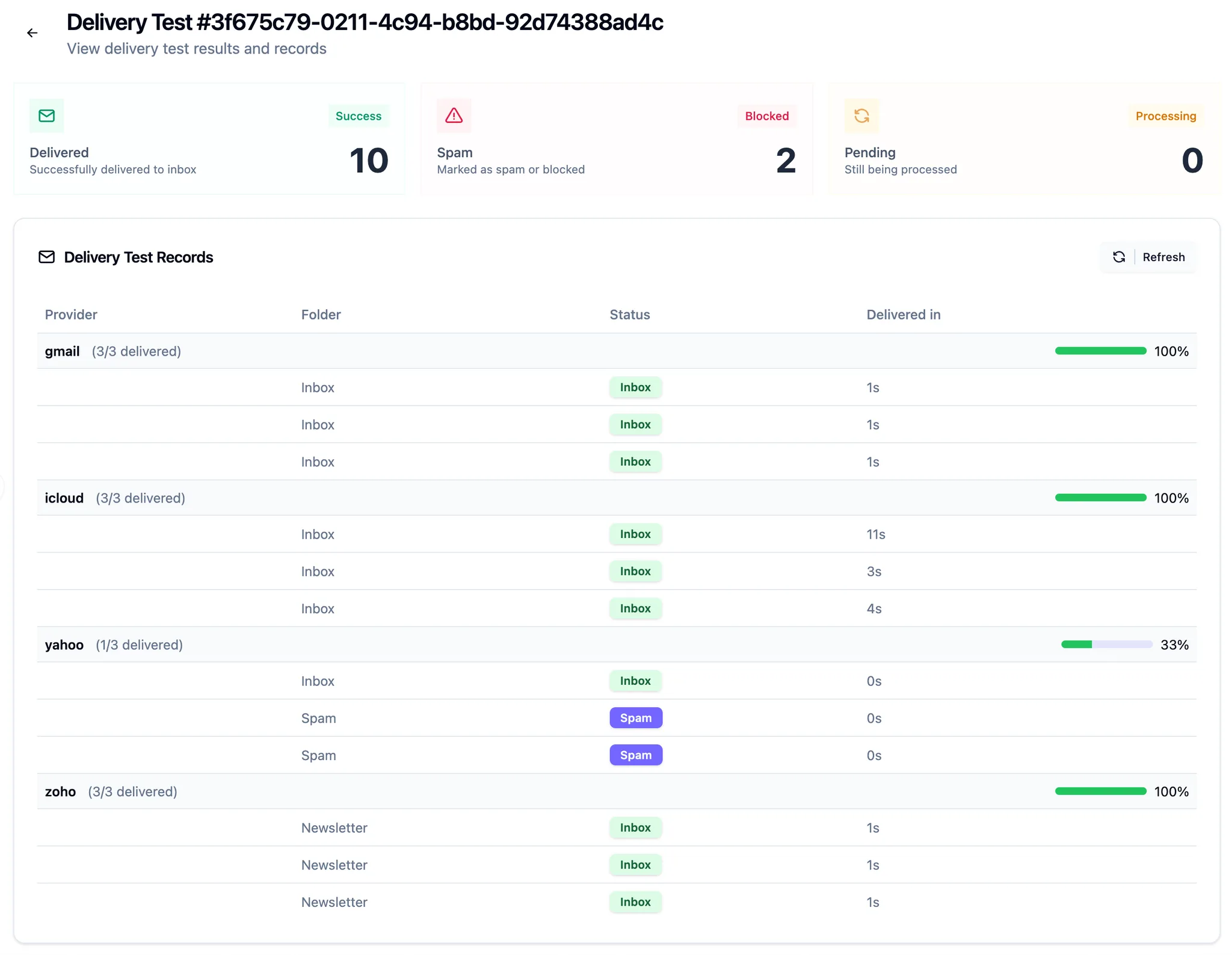Select the zoho provider group row
The height and width of the screenshot is (955, 1232).
click(x=617, y=791)
